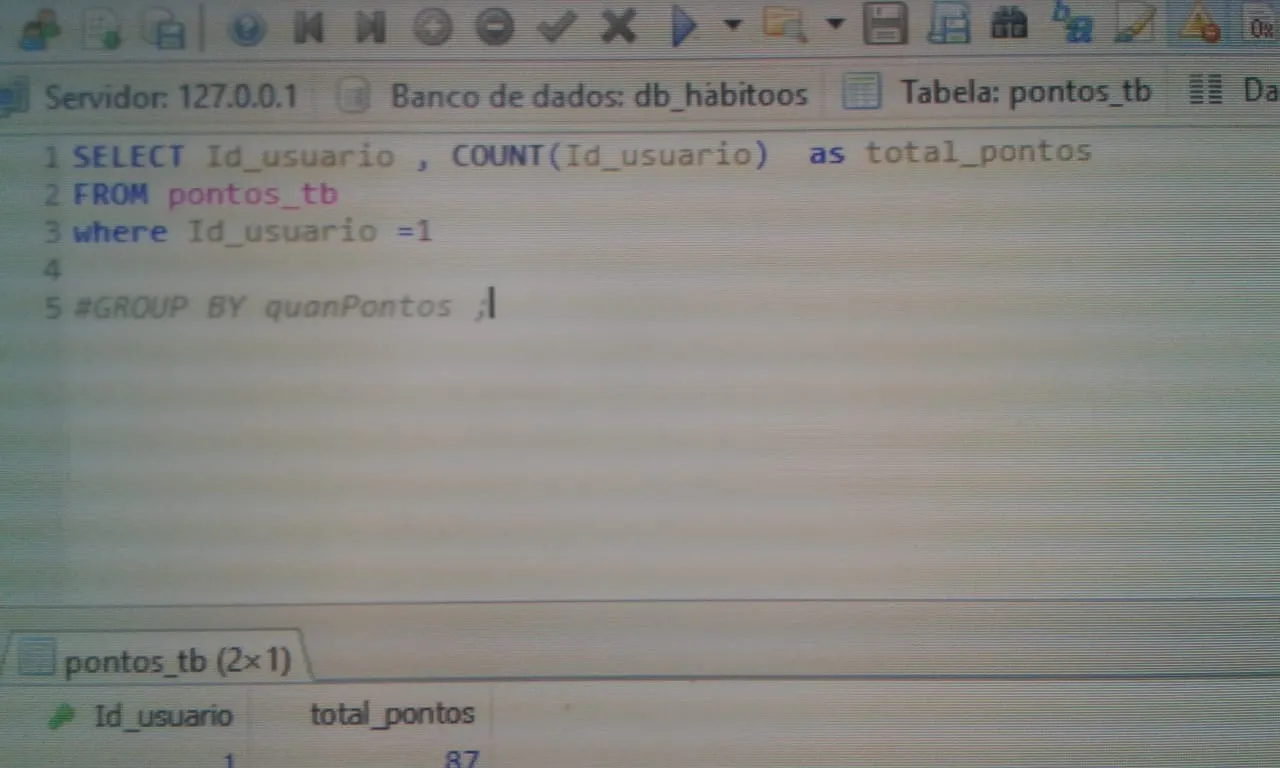Run the query with blue play button
Viewport: 1280px width, 768px height.
(684, 27)
